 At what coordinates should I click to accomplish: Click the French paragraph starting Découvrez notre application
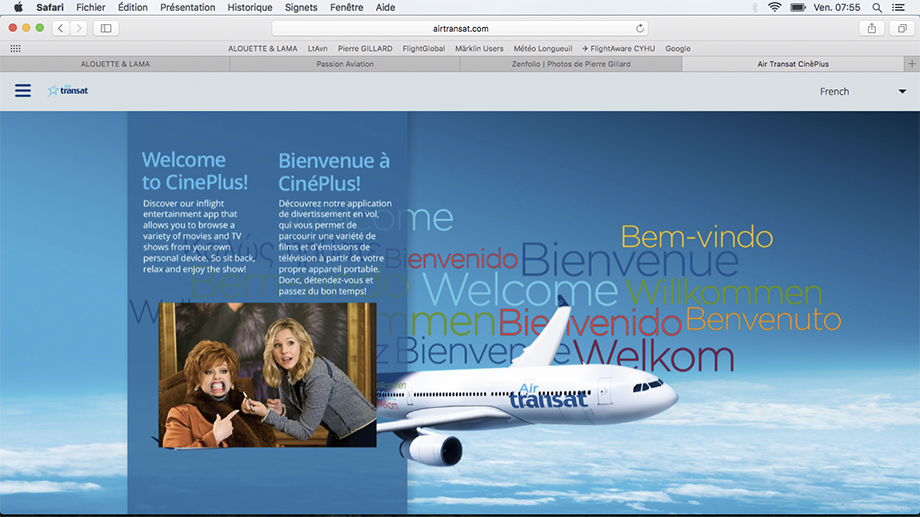pos(335,247)
